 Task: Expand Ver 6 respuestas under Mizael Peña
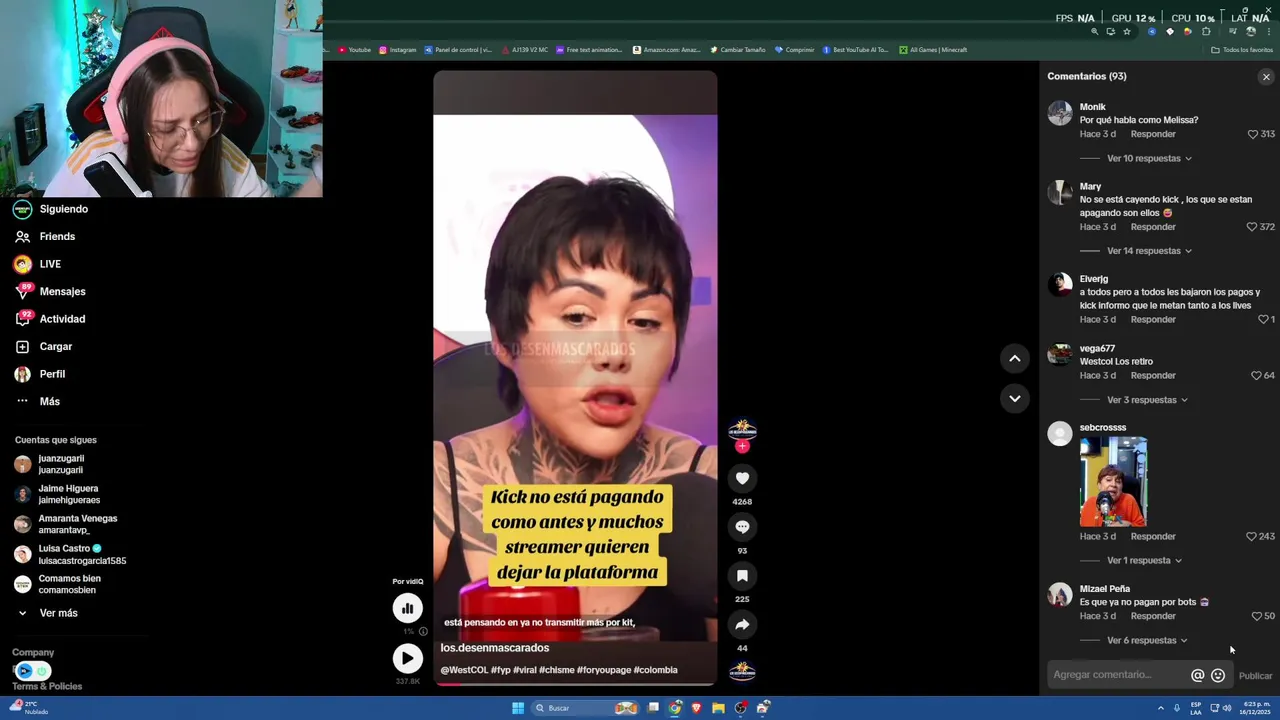point(1147,641)
